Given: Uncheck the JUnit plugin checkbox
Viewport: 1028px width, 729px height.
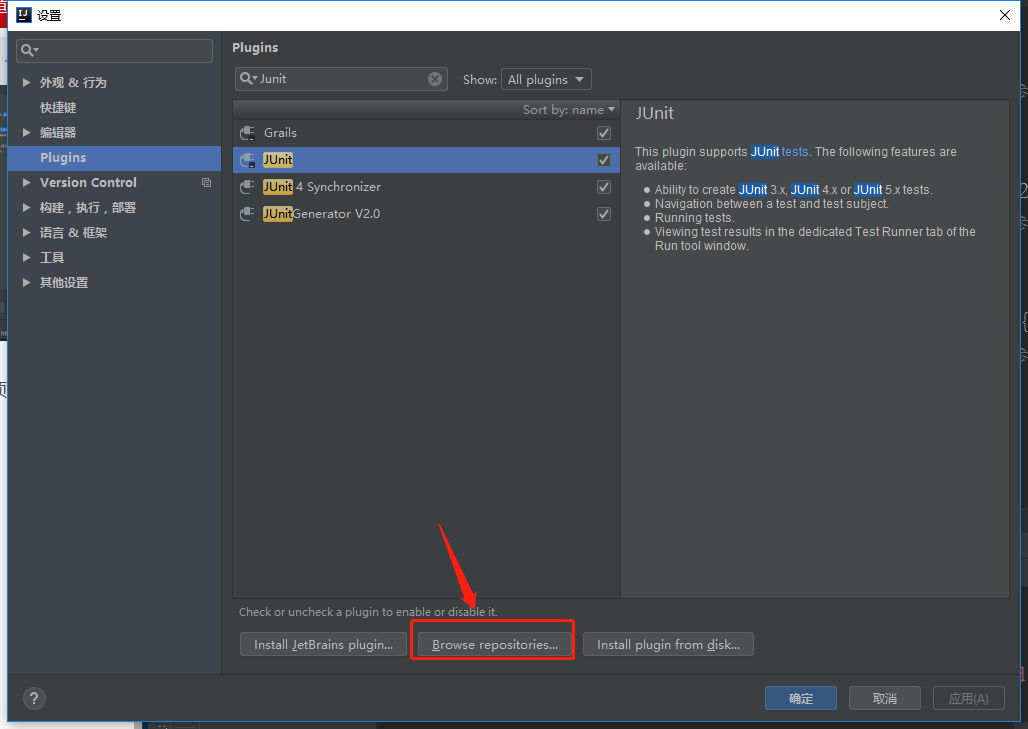Looking at the screenshot, I should pos(604,160).
